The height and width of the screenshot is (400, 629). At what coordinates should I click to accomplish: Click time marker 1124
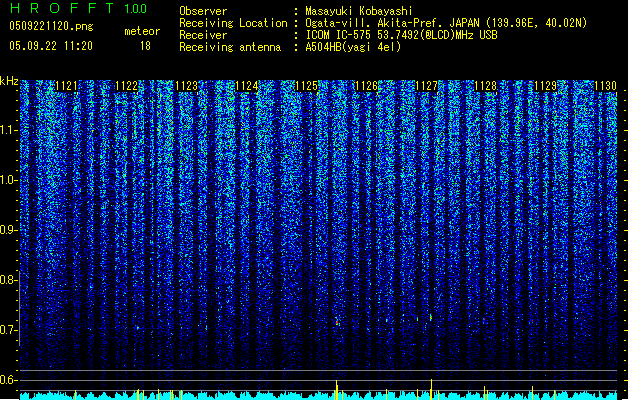click(246, 86)
